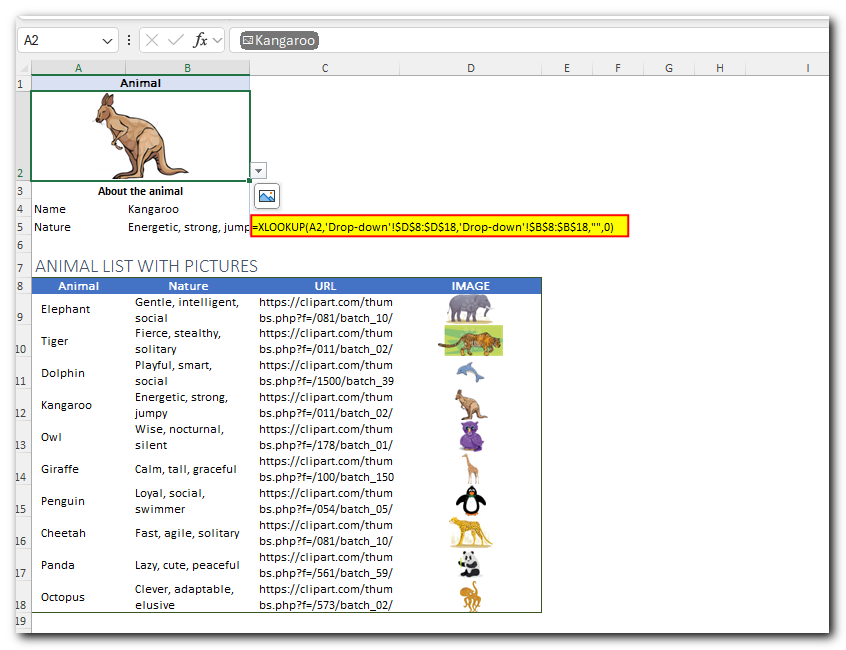Click 'Calm, tall, graceful' nature cell
The image size is (846, 650).
[188, 469]
